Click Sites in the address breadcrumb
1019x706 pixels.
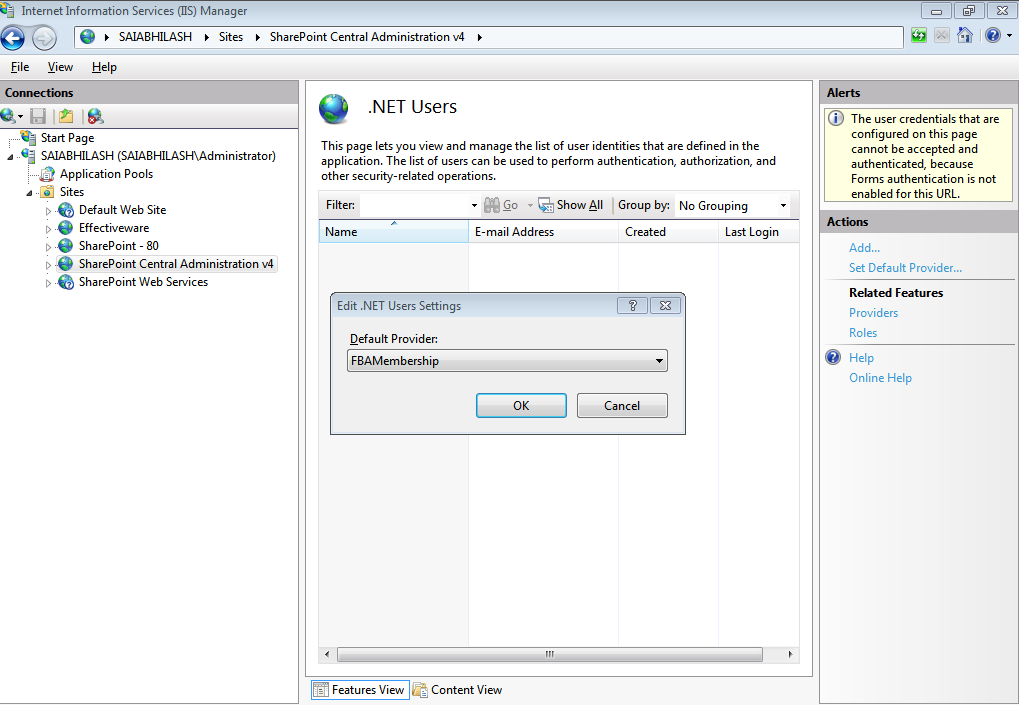pos(231,37)
